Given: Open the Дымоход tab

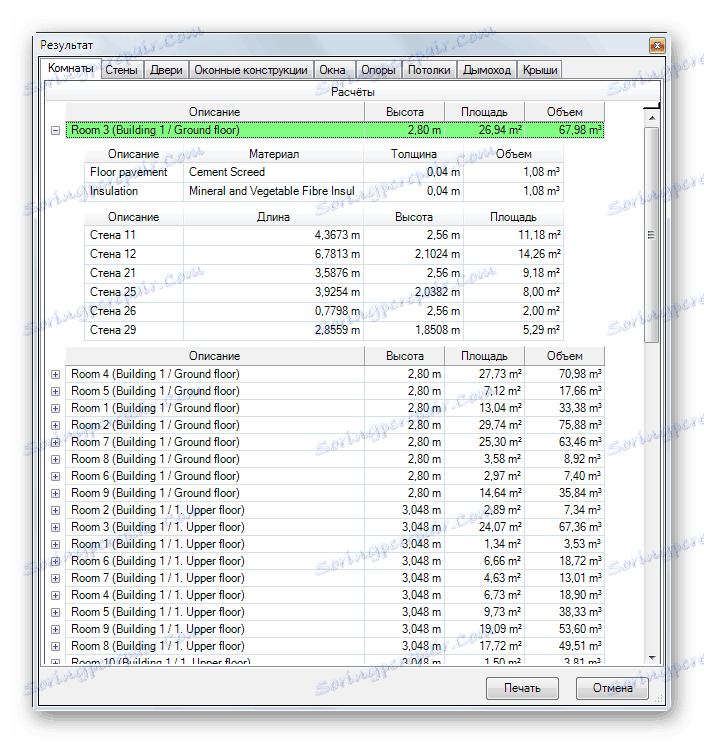Looking at the screenshot, I should click(487, 70).
